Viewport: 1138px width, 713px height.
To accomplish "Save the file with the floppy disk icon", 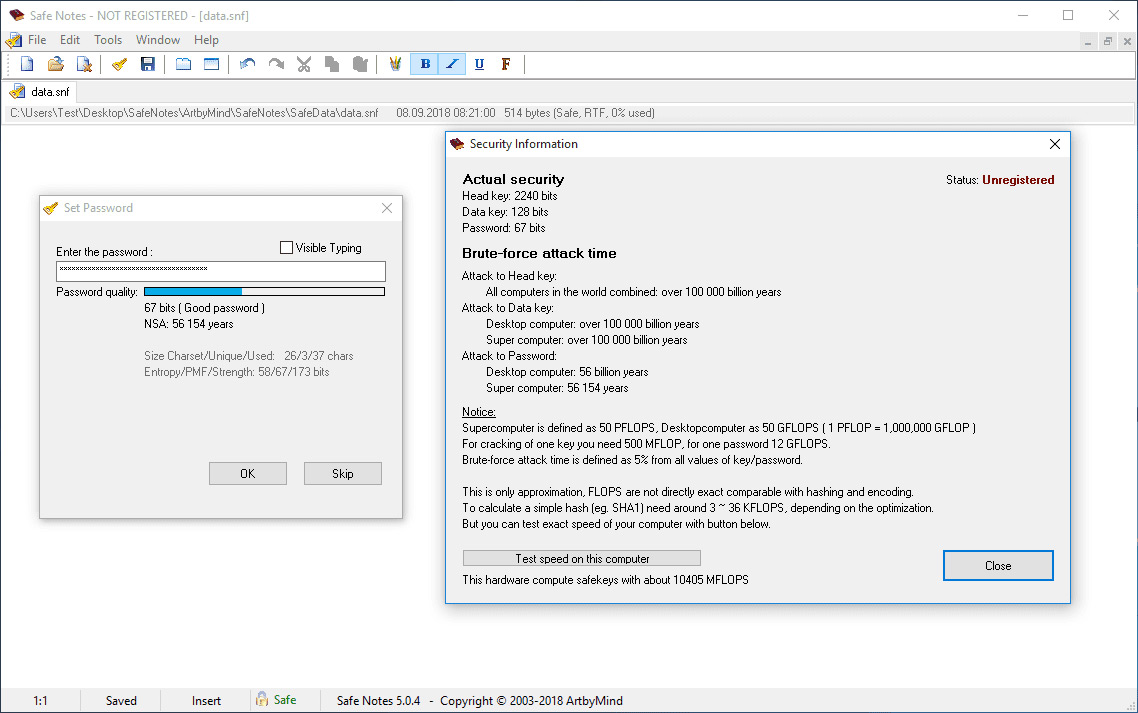I will [x=147, y=65].
